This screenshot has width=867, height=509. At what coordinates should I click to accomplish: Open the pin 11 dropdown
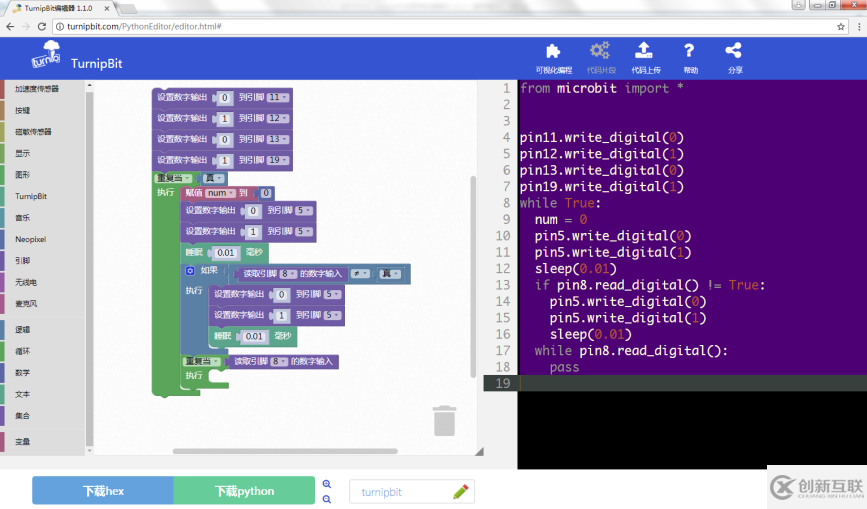pyautogui.click(x=278, y=97)
